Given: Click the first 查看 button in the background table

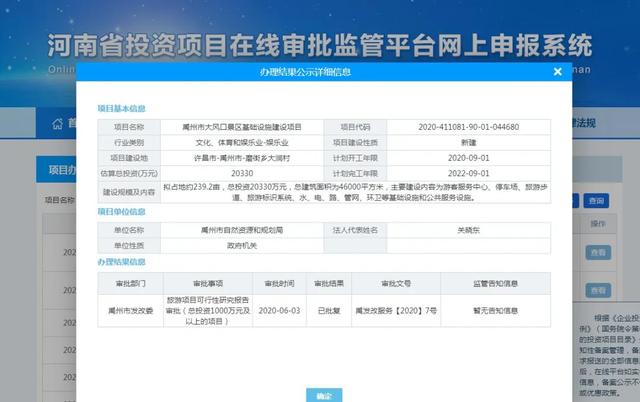Looking at the screenshot, I should pos(598,252).
